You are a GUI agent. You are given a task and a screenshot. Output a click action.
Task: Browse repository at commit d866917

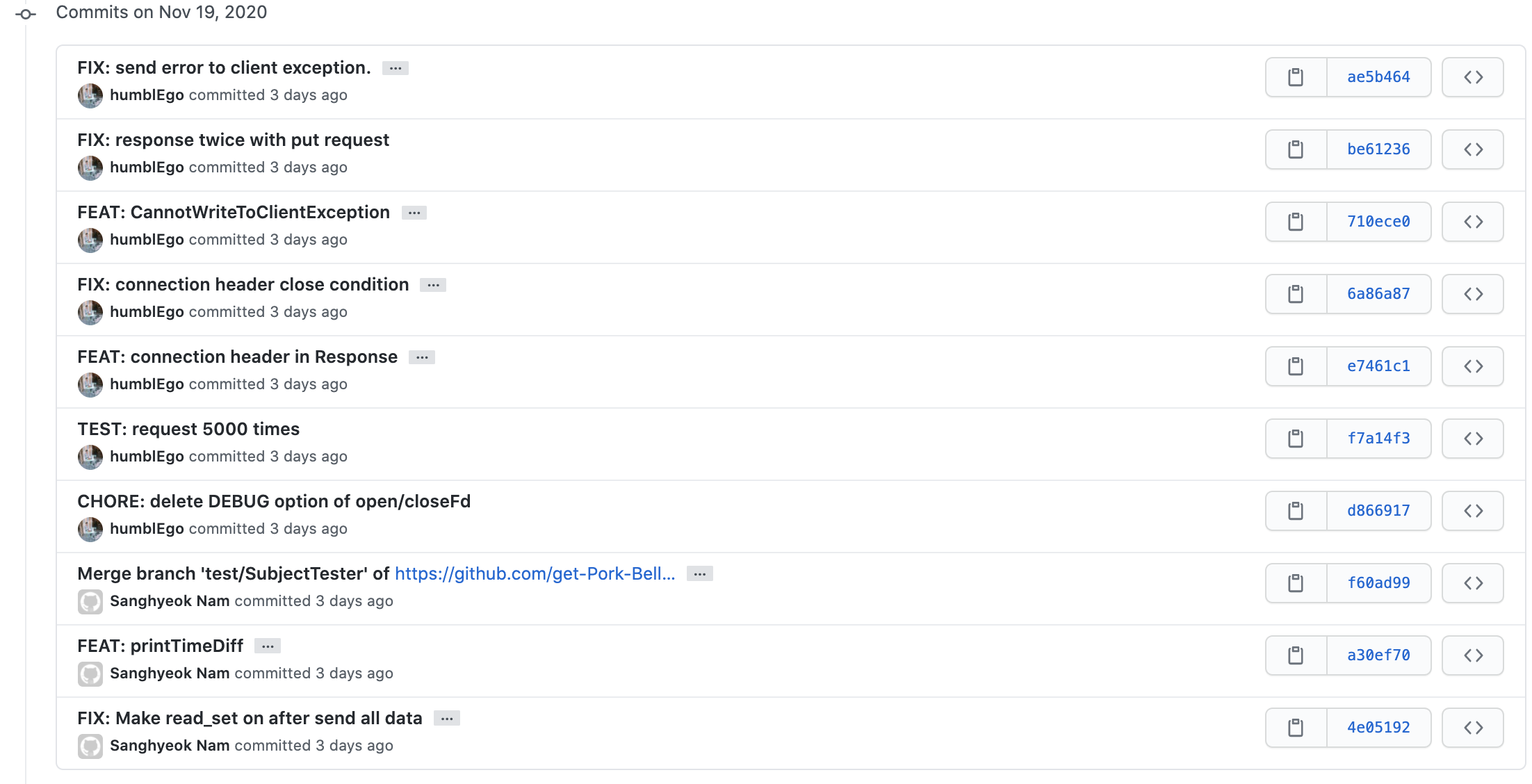tap(1473, 511)
